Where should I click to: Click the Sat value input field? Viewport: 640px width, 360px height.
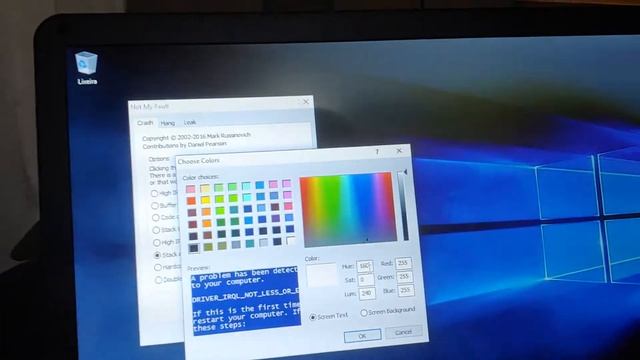pyautogui.click(x=366, y=280)
